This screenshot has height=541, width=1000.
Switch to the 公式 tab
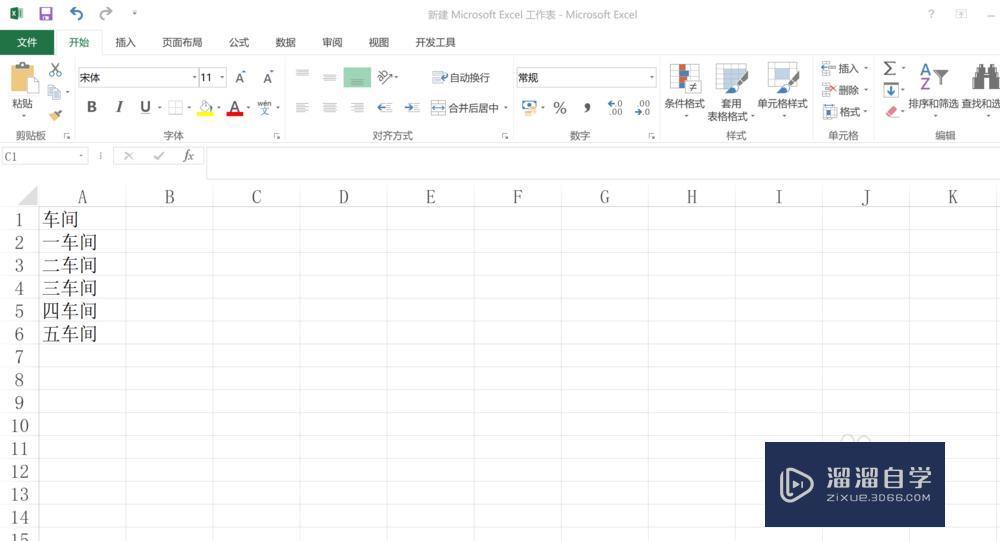click(239, 42)
